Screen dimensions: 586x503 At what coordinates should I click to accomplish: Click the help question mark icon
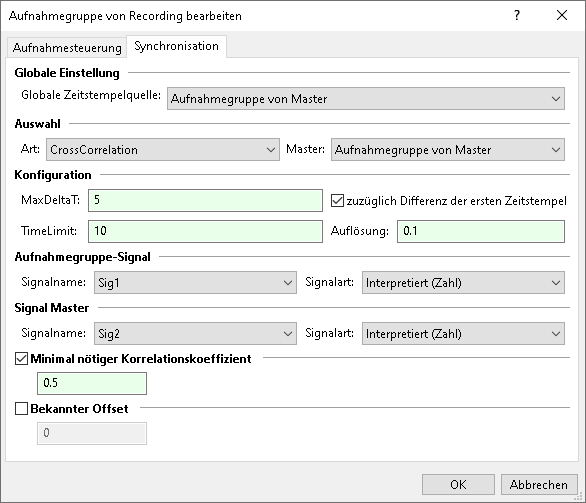point(517,15)
